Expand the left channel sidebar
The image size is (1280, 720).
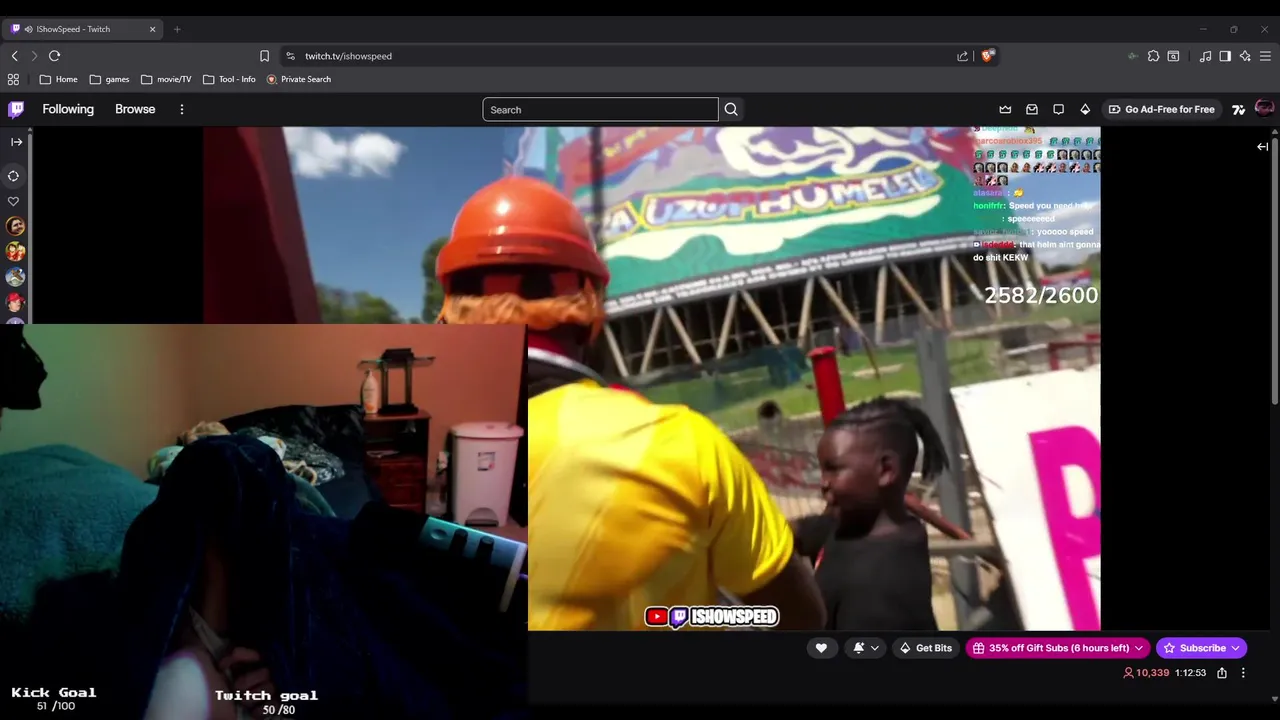(x=16, y=142)
